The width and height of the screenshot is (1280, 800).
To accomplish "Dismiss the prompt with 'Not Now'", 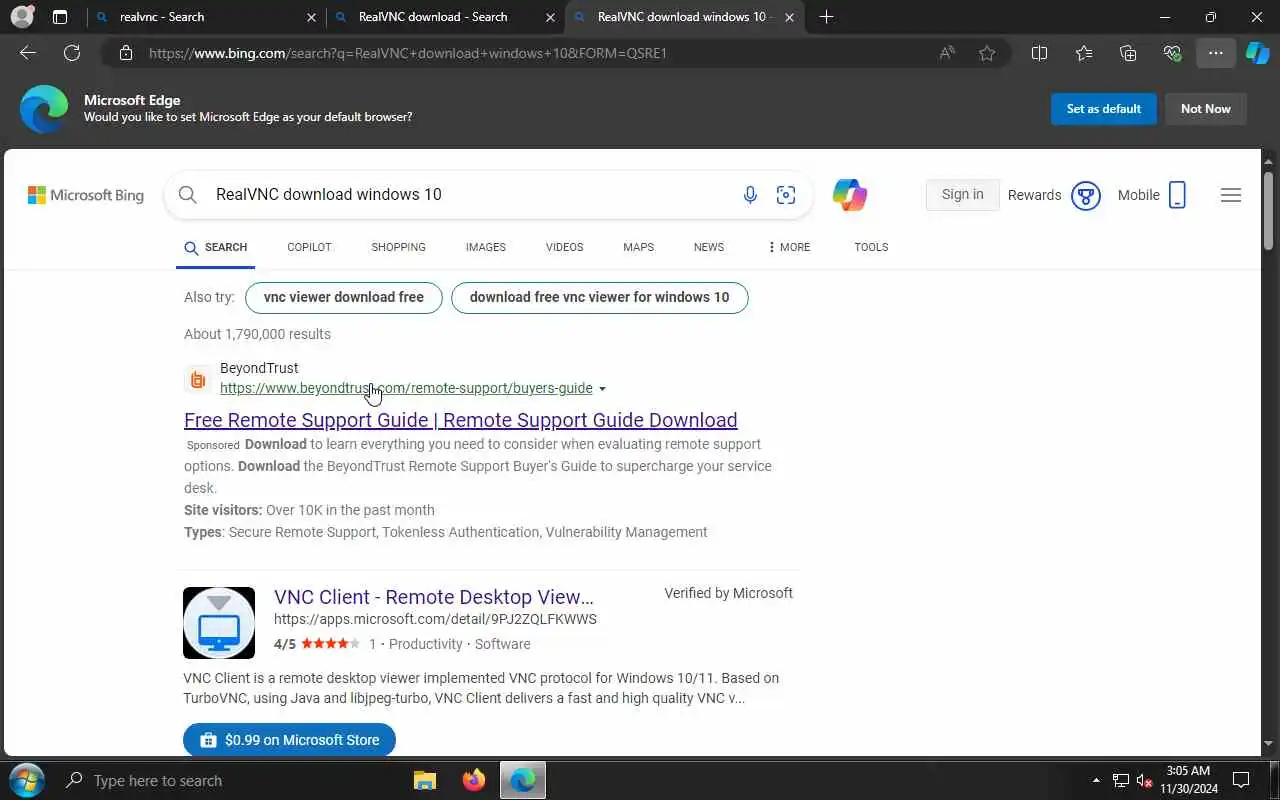I will coord(1205,109).
